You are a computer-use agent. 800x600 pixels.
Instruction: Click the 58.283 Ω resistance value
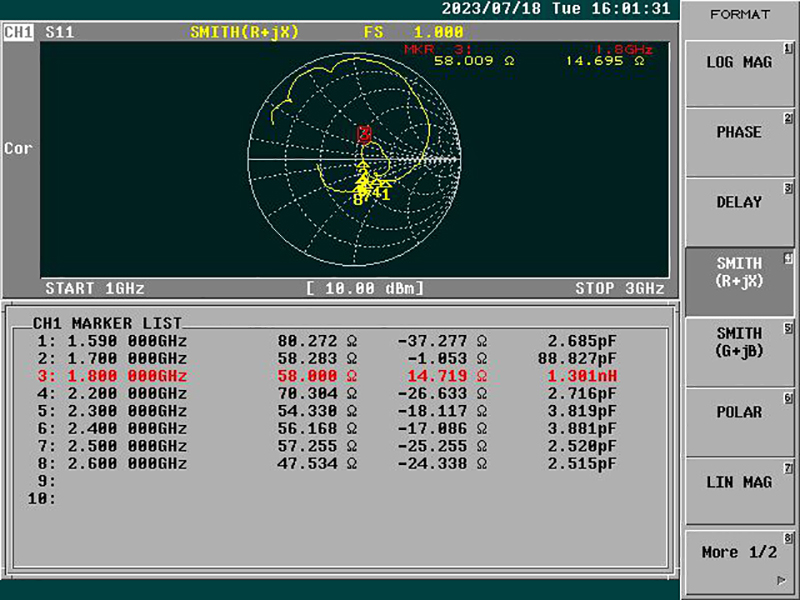click(x=317, y=358)
